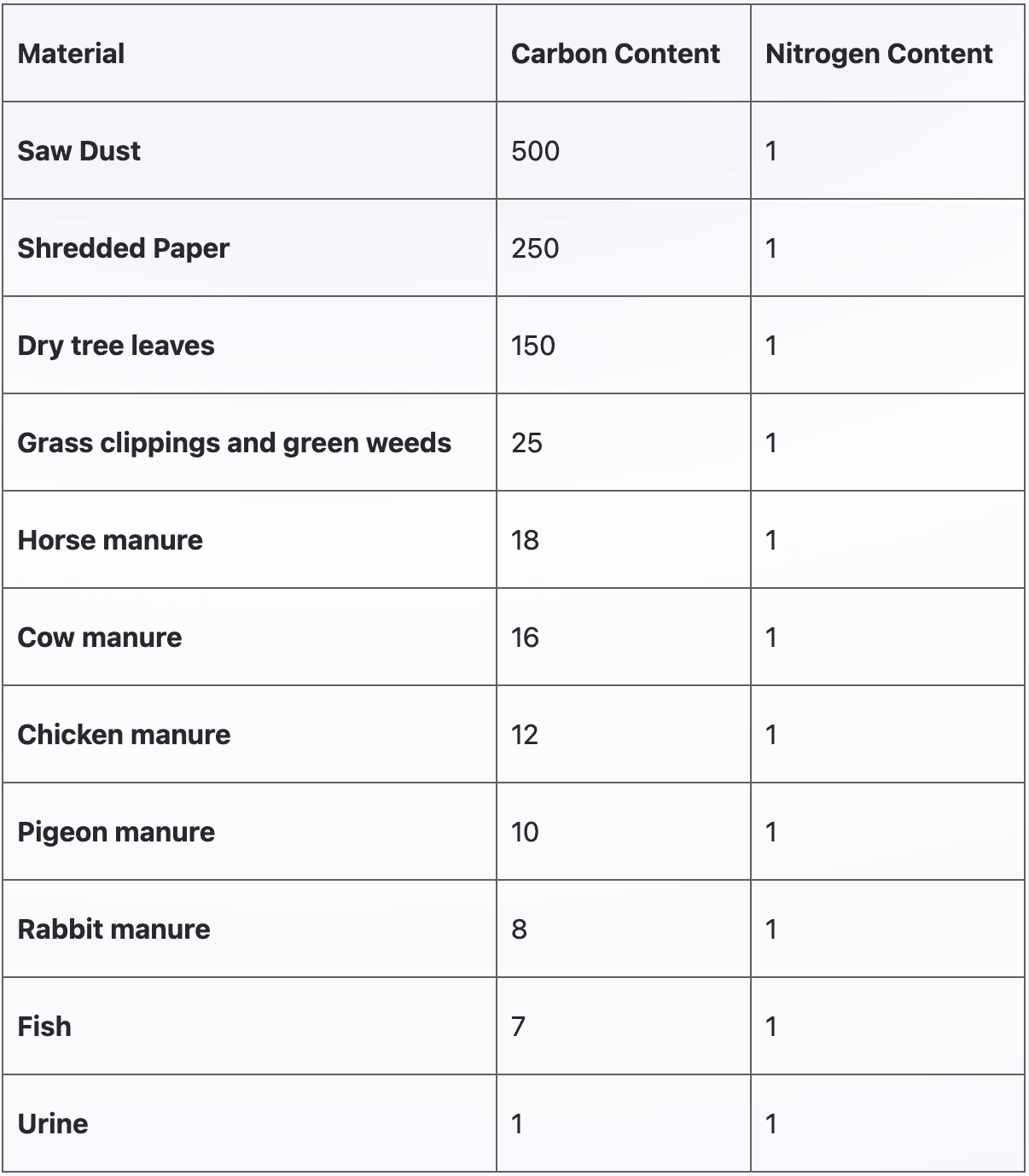Screen dimensions: 1029x1176
Task: Select the Urine row label
Action: [x=52, y=1124]
